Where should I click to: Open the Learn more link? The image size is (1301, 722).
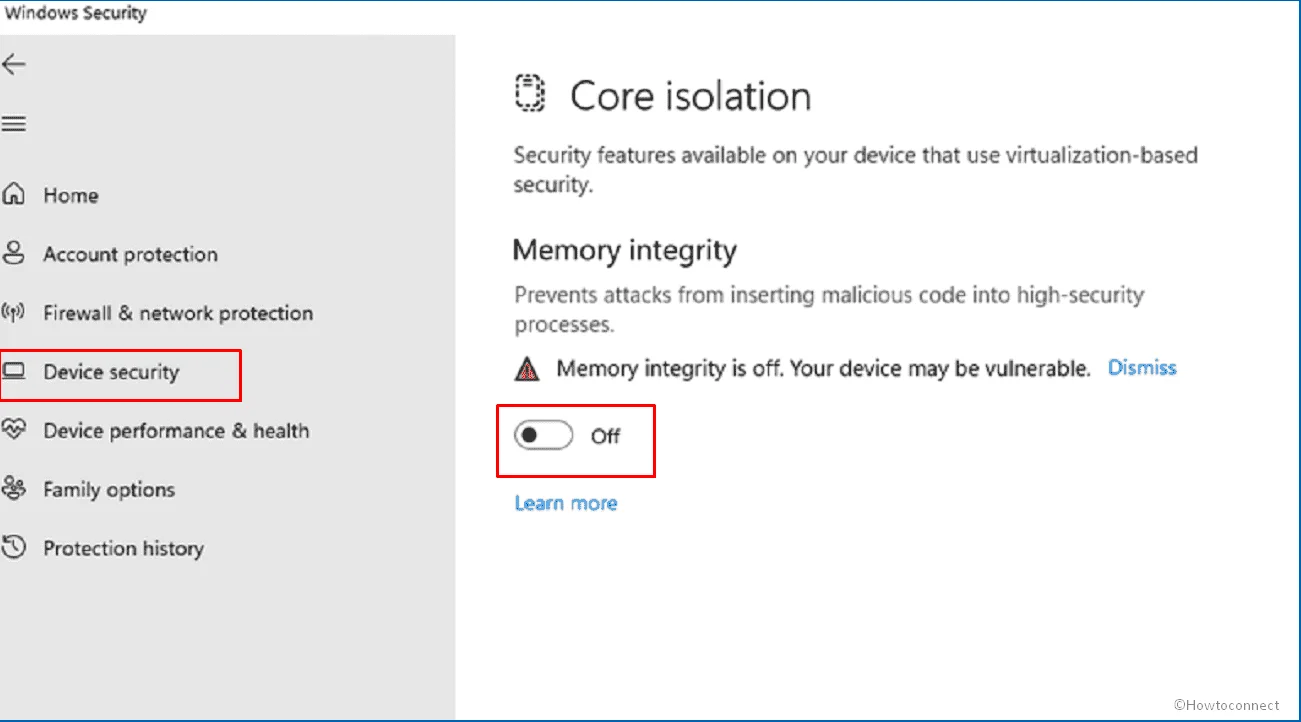pos(564,503)
